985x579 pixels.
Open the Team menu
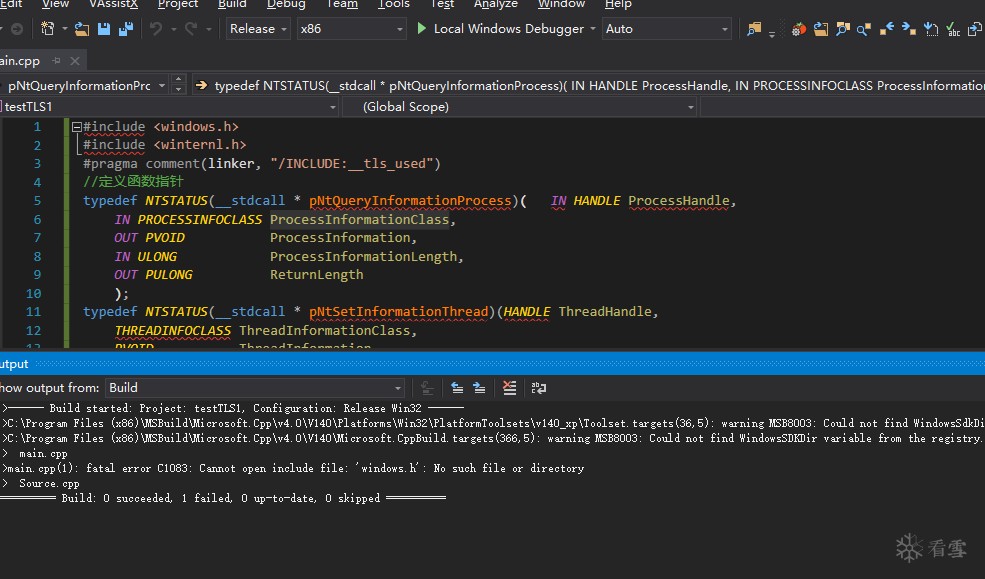[x=342, y=4]
